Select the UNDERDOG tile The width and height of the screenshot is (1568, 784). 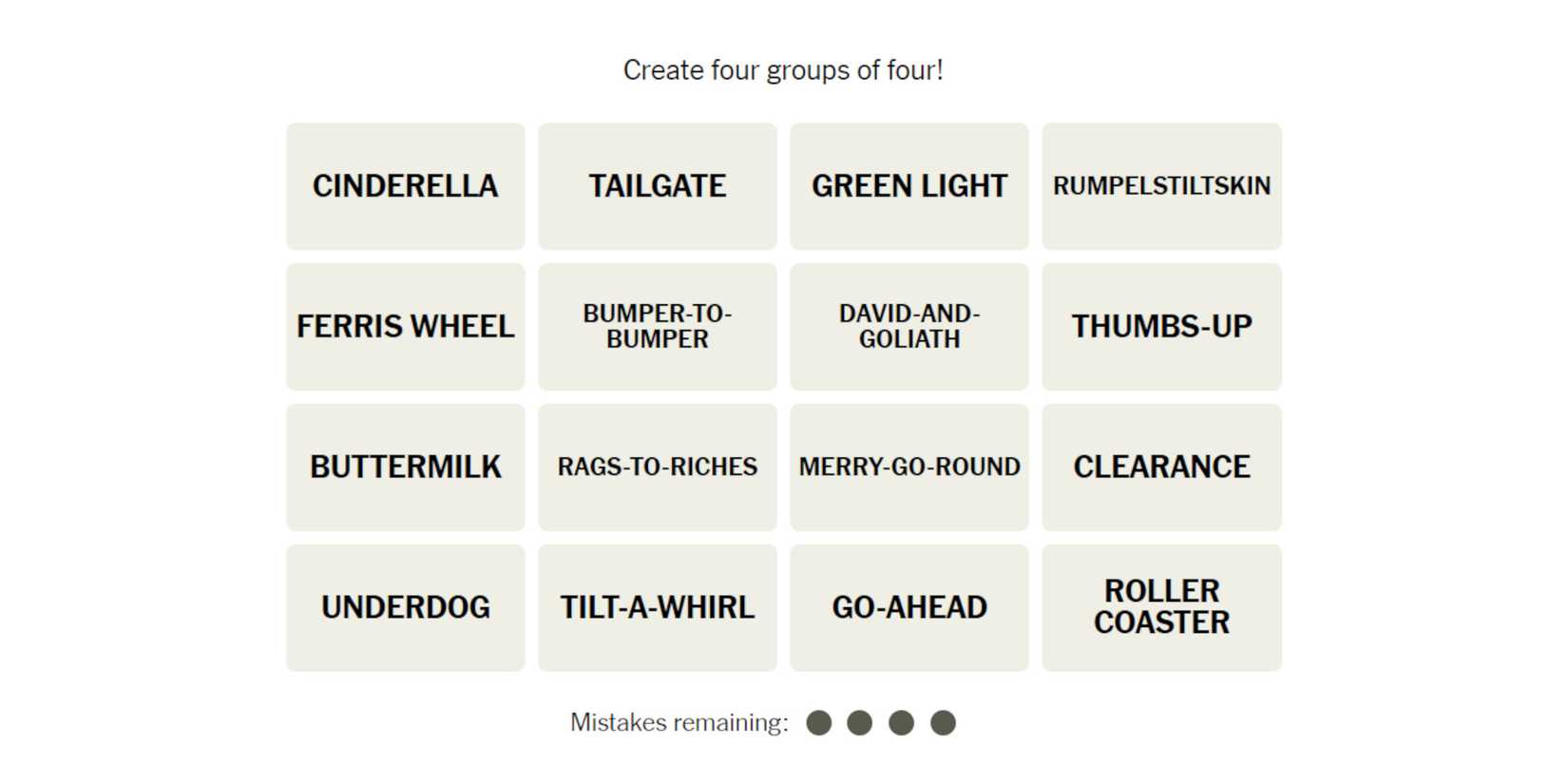pos(406,608)
